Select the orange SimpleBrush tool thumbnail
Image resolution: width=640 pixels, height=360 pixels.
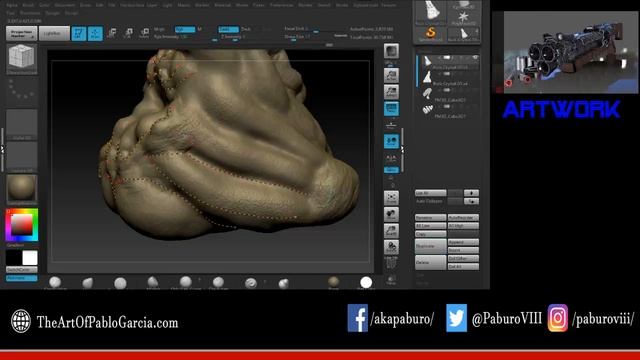(x=431, y=34)
